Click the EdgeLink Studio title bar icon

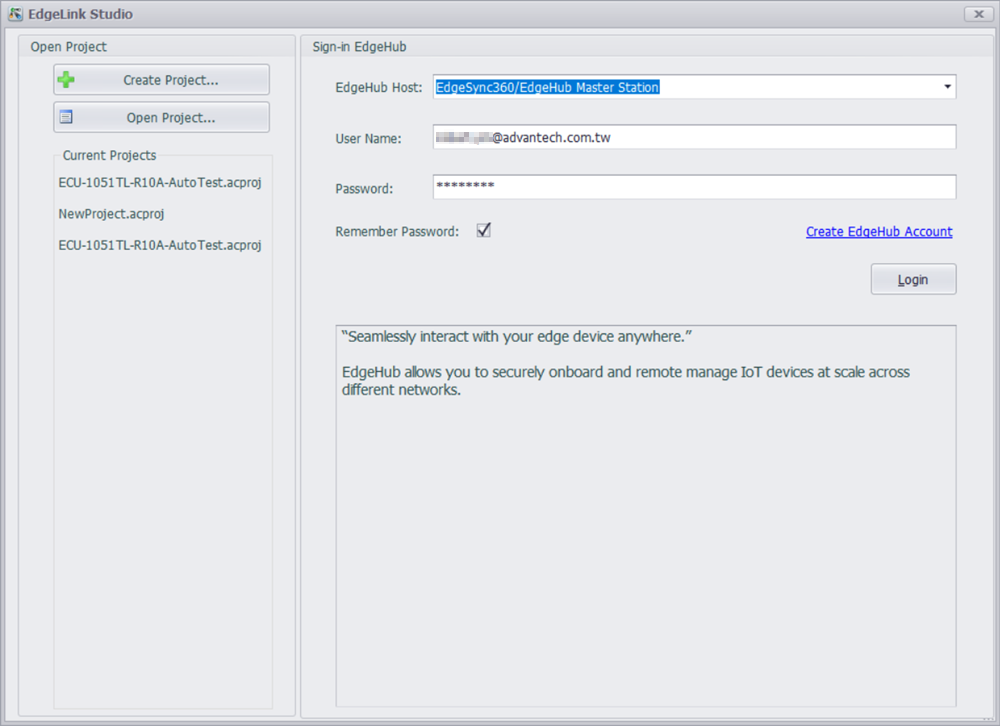pos(15,14)
